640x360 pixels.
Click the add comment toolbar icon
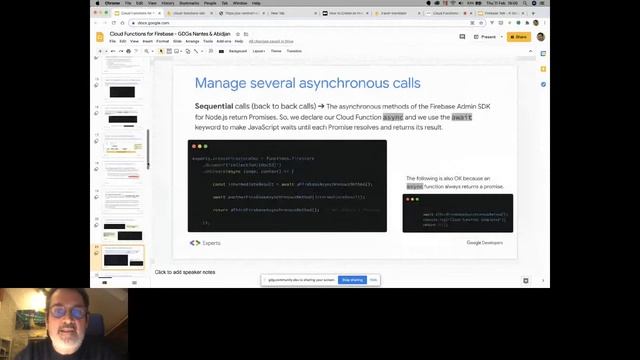tap(211, 51)
